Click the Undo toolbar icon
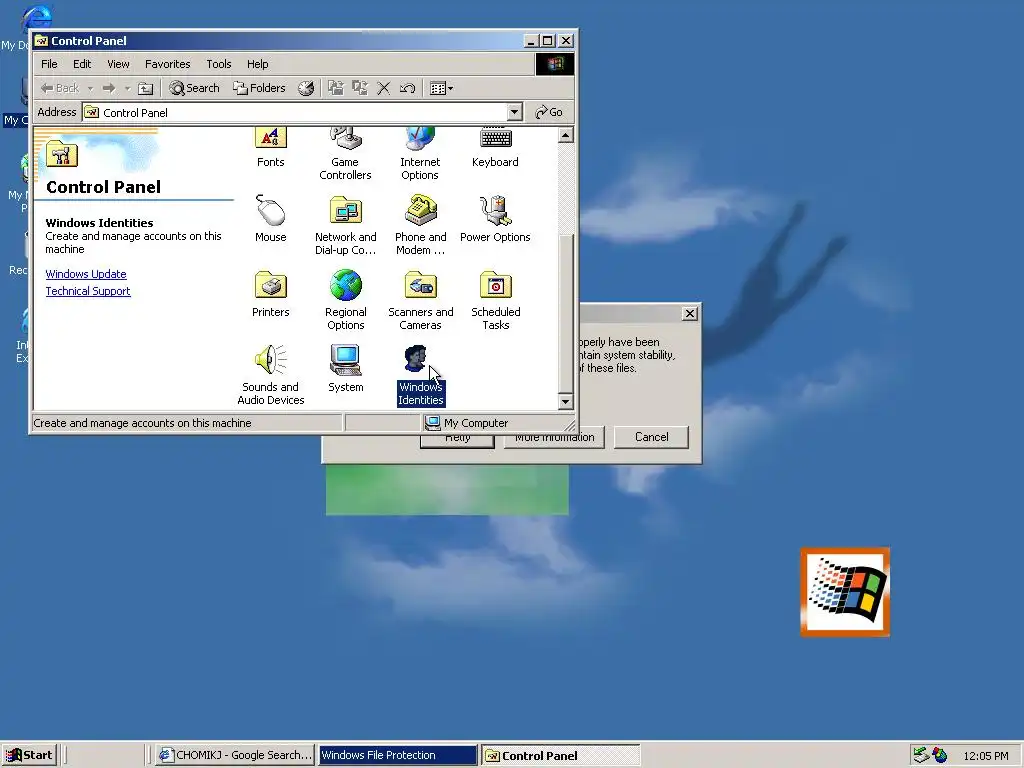 pyautogui.click(x=408, y=88)
